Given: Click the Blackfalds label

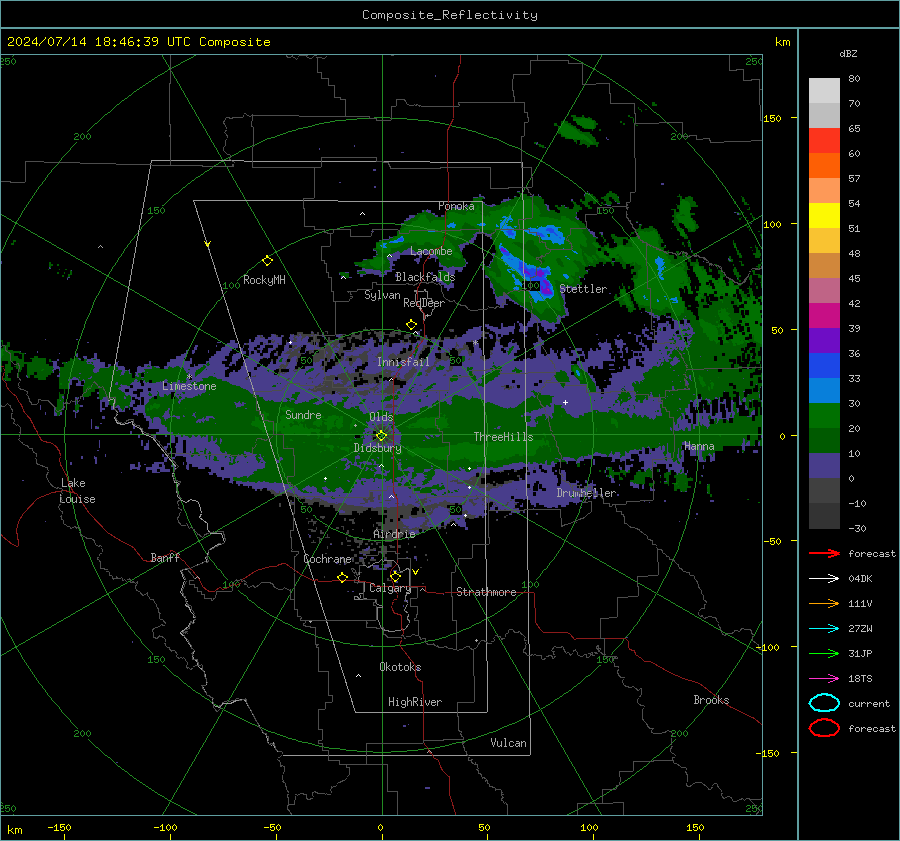Looking at the screenshot, I should (425, 277).
